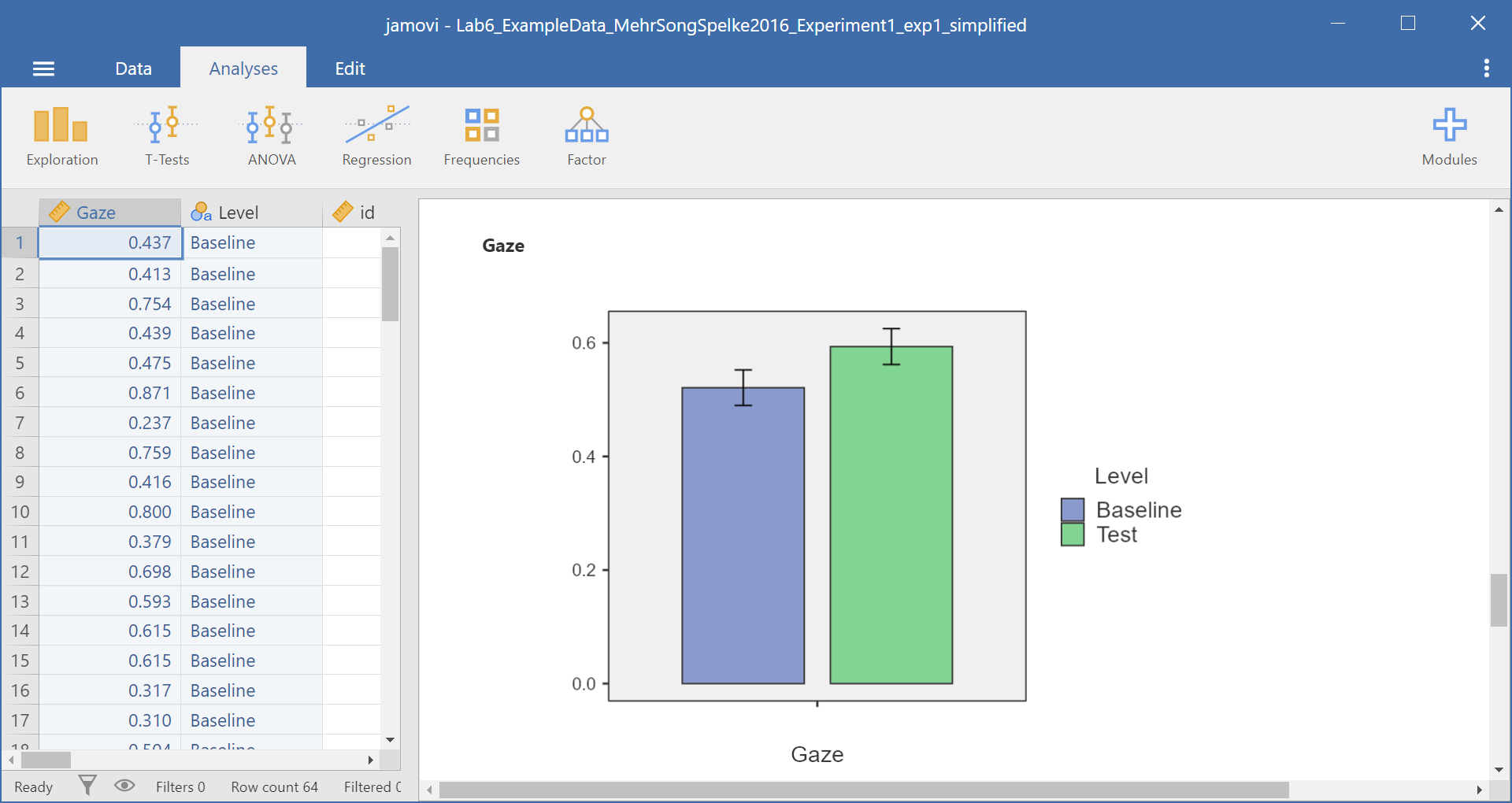Toggle the eye visibility icon for filtered rows

point(124,786)
